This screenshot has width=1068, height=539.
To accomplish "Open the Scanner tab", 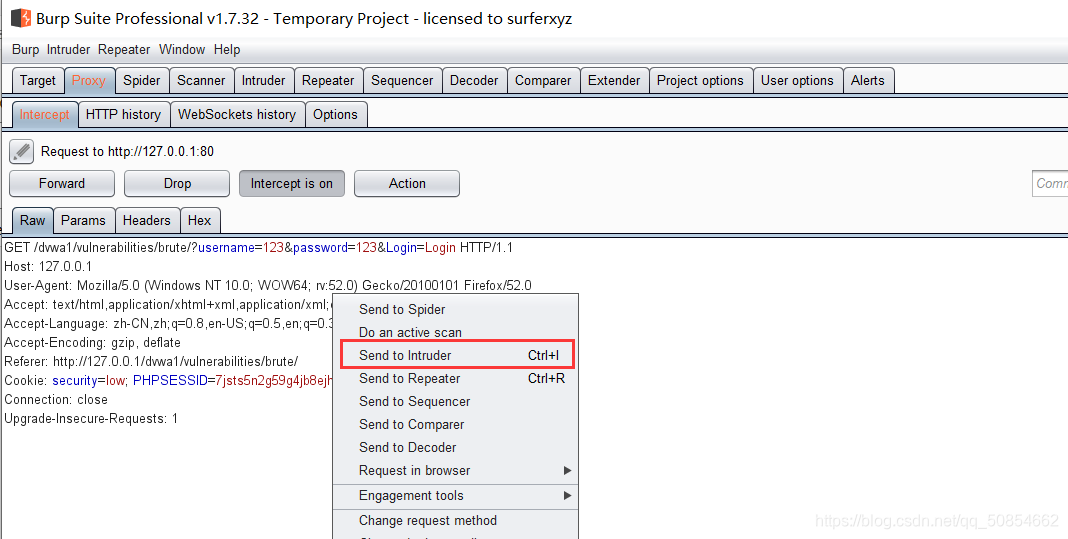I will coord(201,80).
